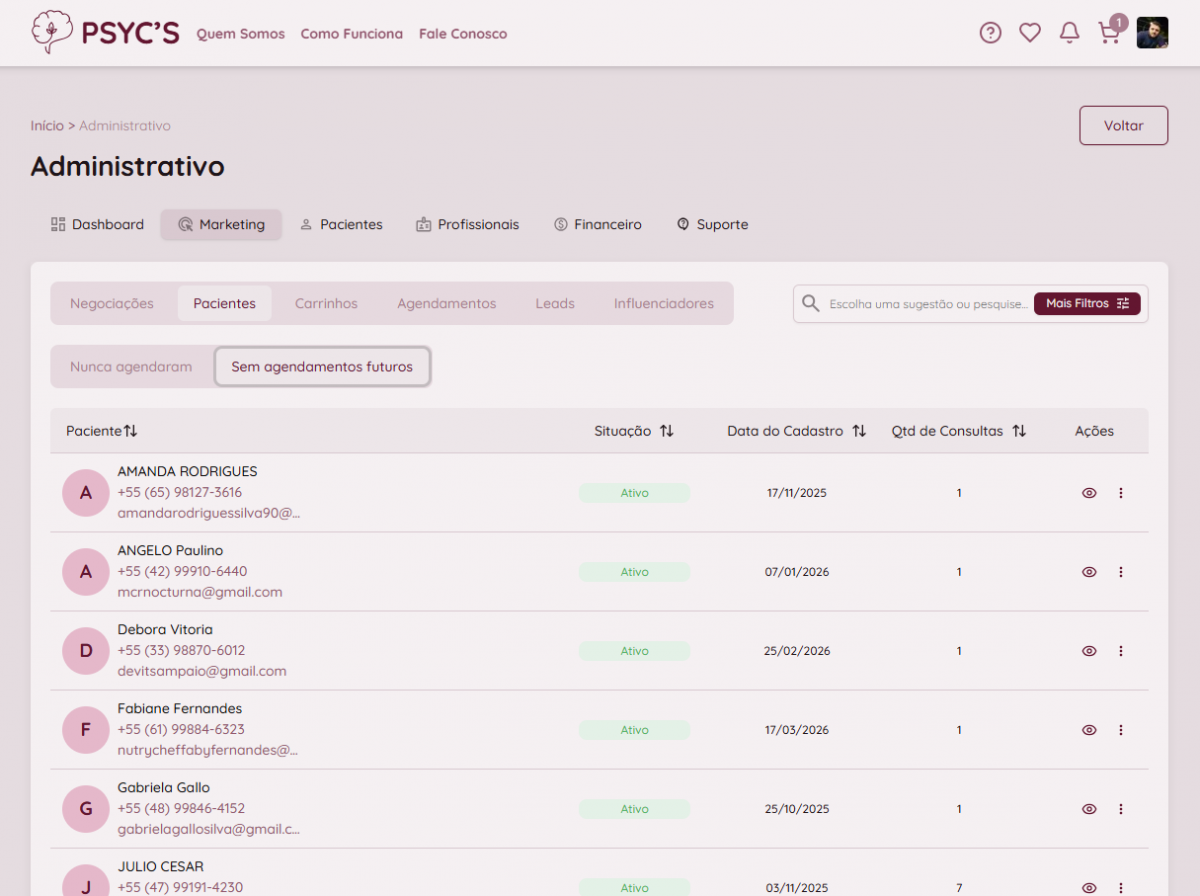This screenshot has width=1200, height=896.
Task: Select Sem agendamentos futuros filter
Action: click(322, 367)
